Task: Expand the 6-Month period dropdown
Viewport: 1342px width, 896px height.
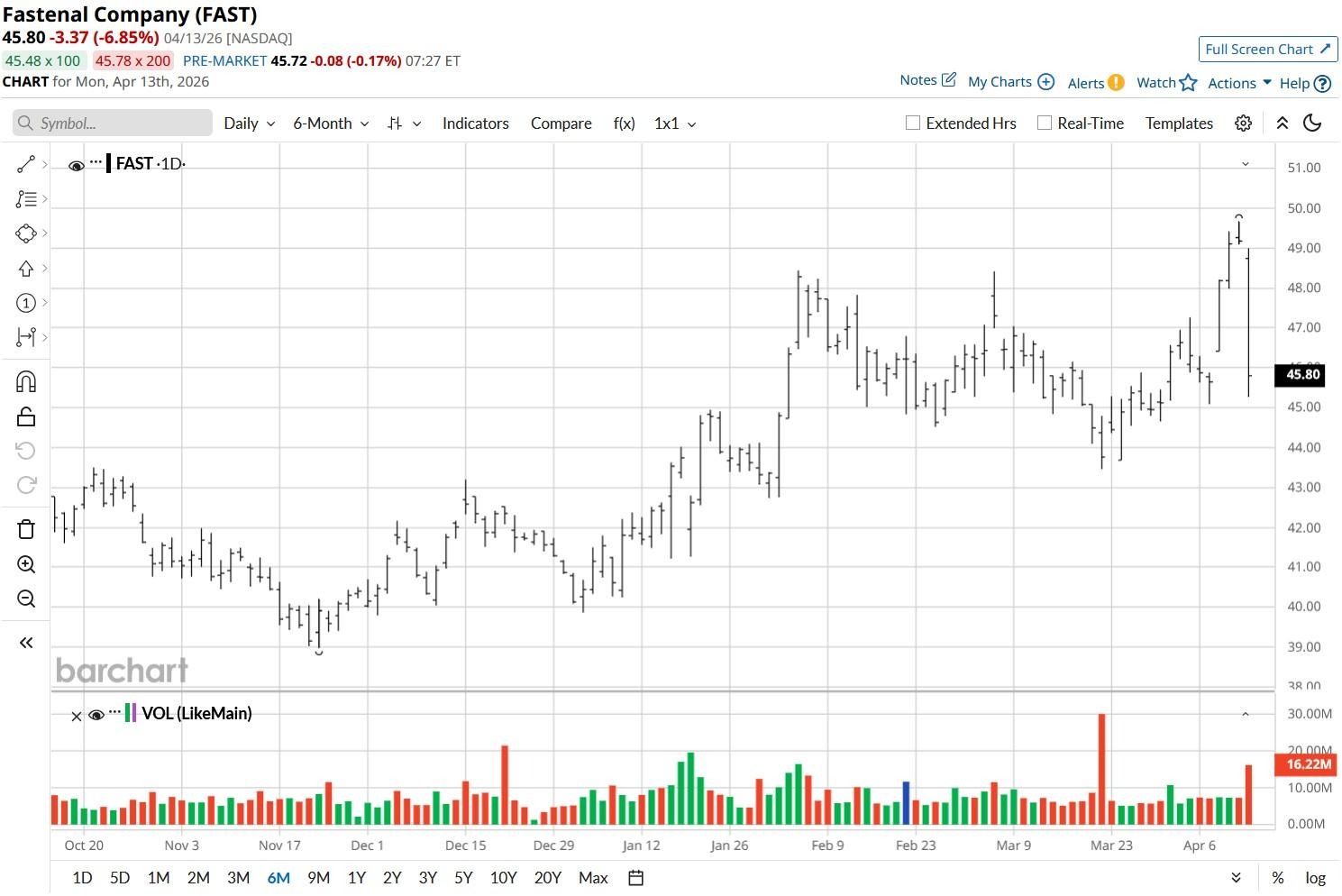Action: [331, 123]
